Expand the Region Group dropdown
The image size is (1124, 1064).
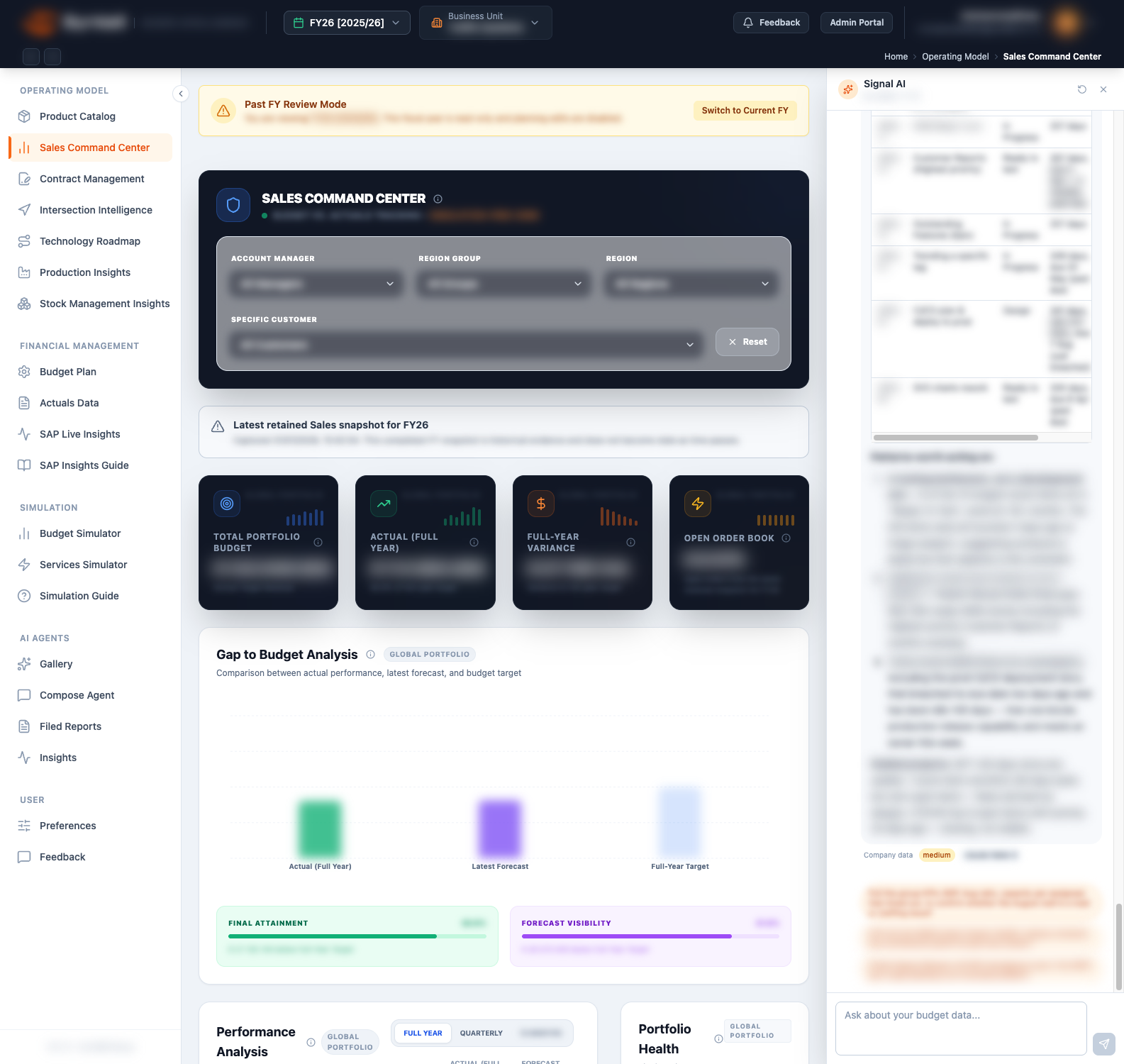pos(504,284)
